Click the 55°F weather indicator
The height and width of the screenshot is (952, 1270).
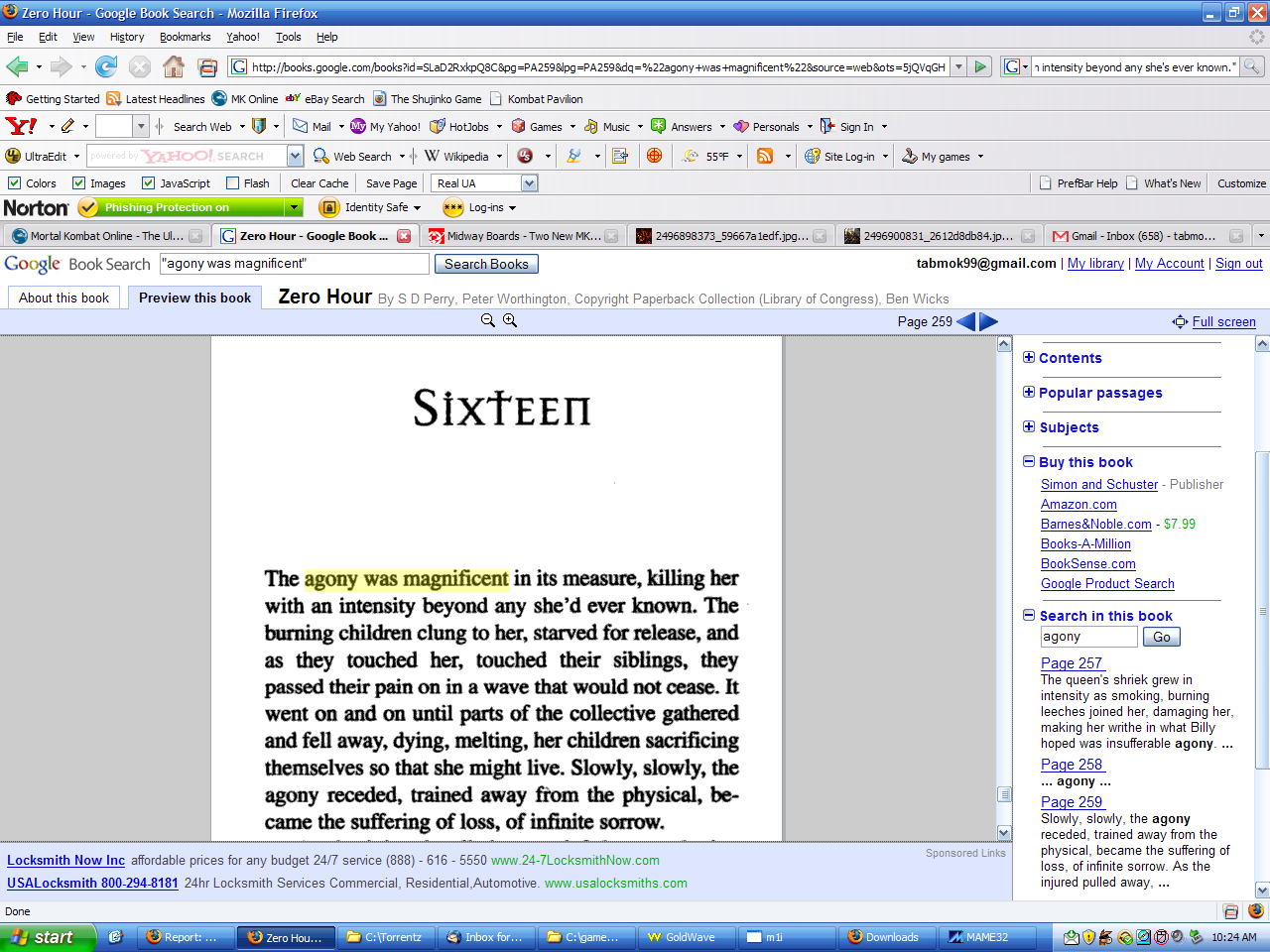pyautogui.click(x=705, y=156)
